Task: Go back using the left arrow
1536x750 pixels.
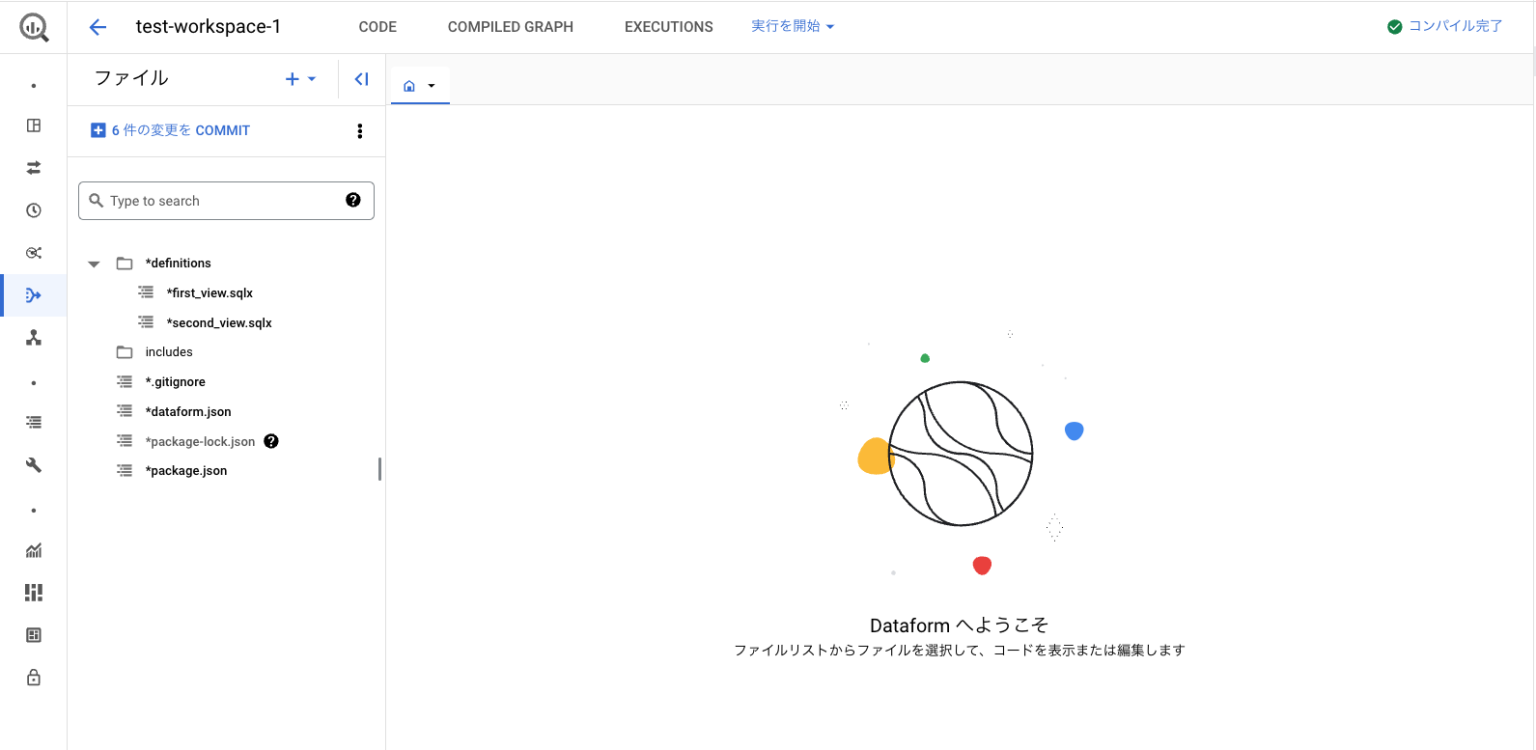Action: [97, 27]
